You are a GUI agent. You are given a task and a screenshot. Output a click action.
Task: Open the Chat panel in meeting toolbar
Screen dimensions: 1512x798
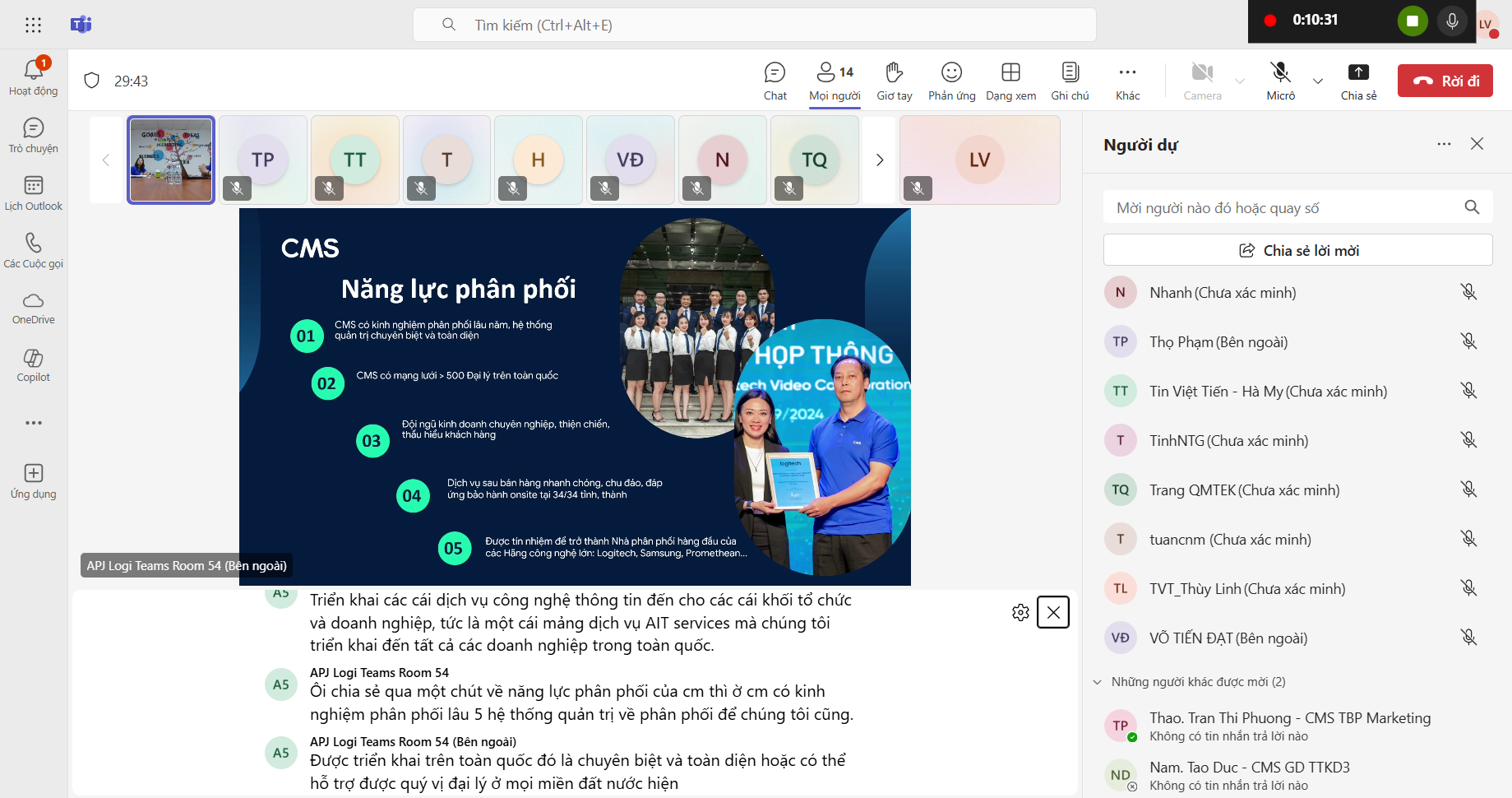pyautogui.click(x=774, y=81)
